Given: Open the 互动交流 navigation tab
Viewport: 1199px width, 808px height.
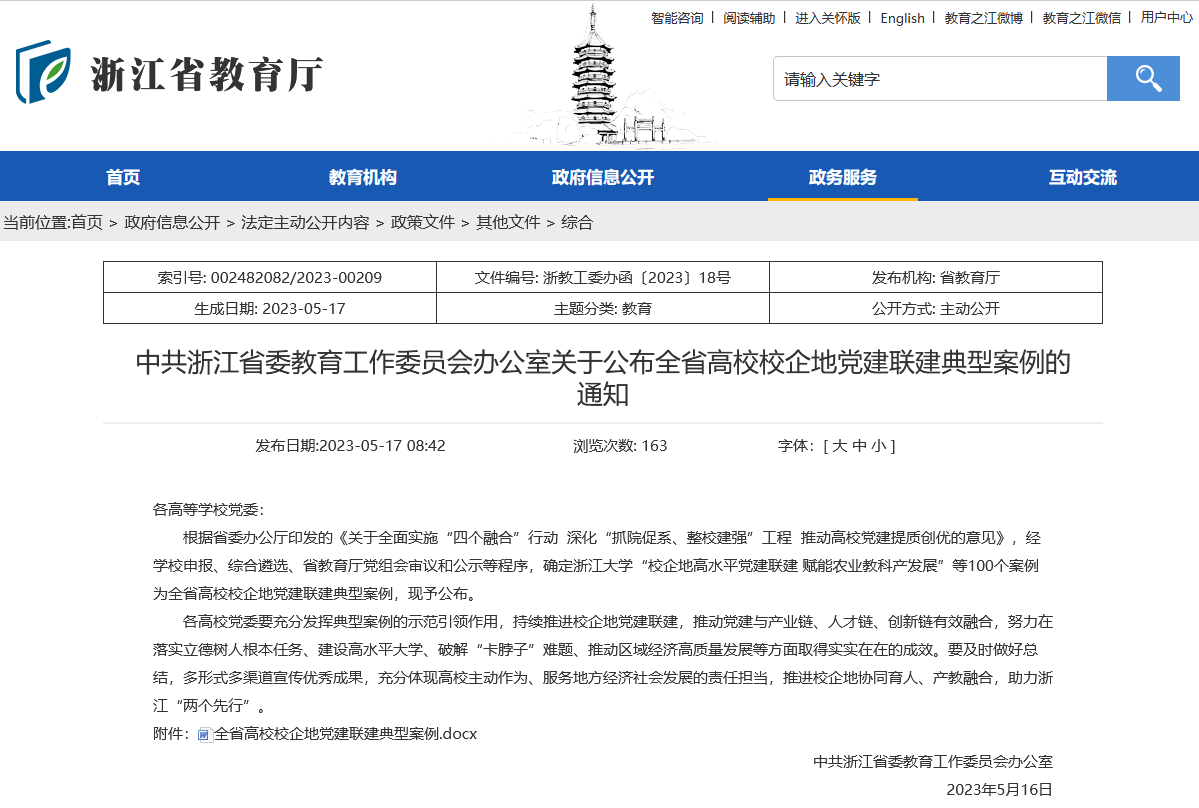Looking at the screenshot, I should pos(1083,177).
